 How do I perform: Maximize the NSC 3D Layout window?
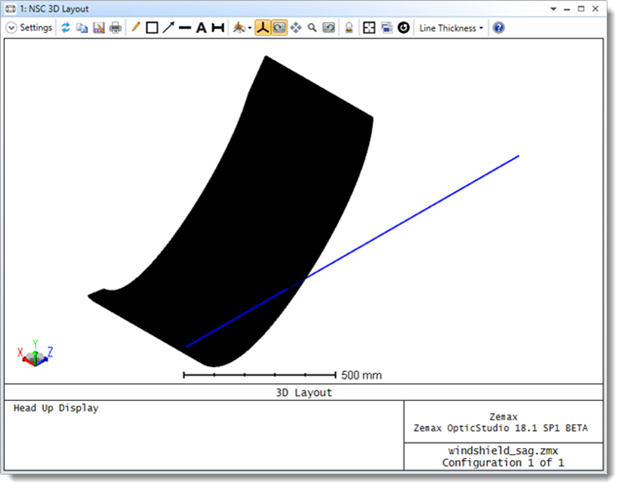coord(581,9)
